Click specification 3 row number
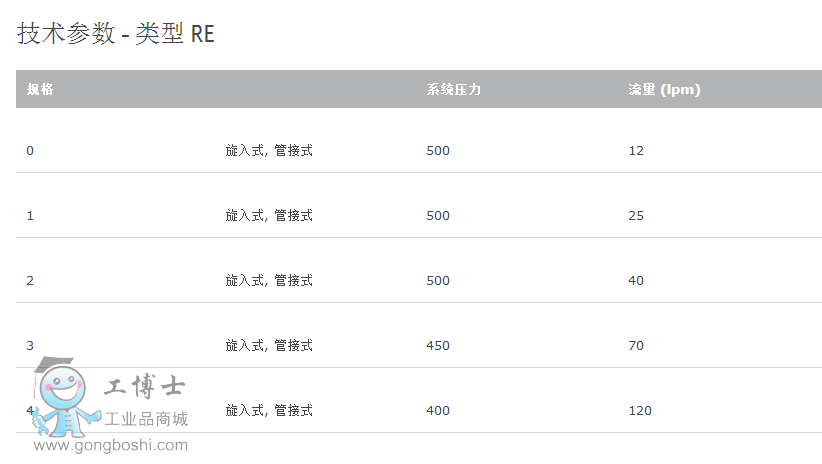Image resolution: width=822 pixels, height=464 pixels. pyautogui.click(x=30, y=346)
